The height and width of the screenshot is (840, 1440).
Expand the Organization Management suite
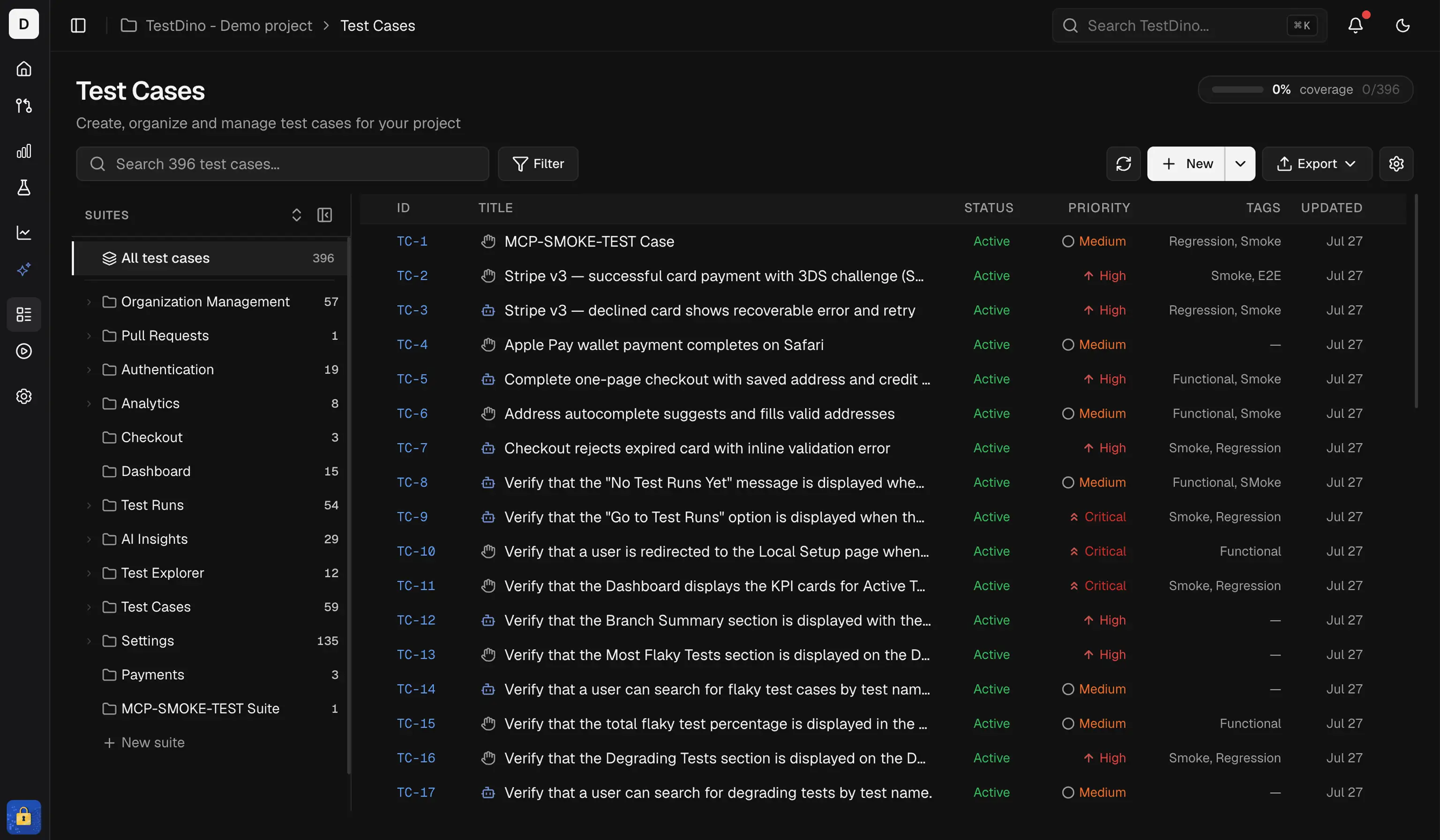(x=89, y=302)
